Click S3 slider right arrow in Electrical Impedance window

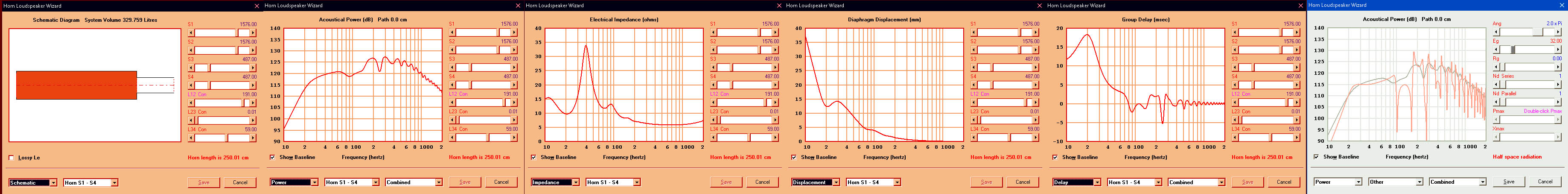click(x=776, y=67)
